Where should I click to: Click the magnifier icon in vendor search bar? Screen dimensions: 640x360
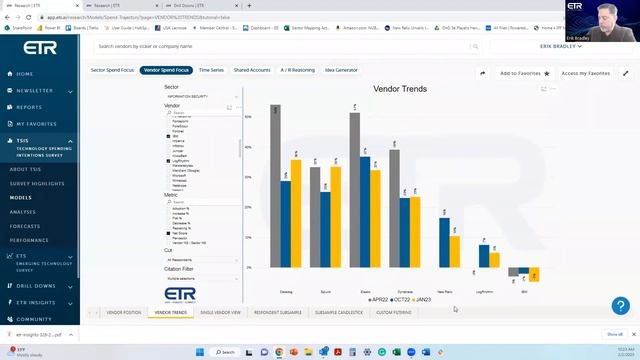point(476,47)
